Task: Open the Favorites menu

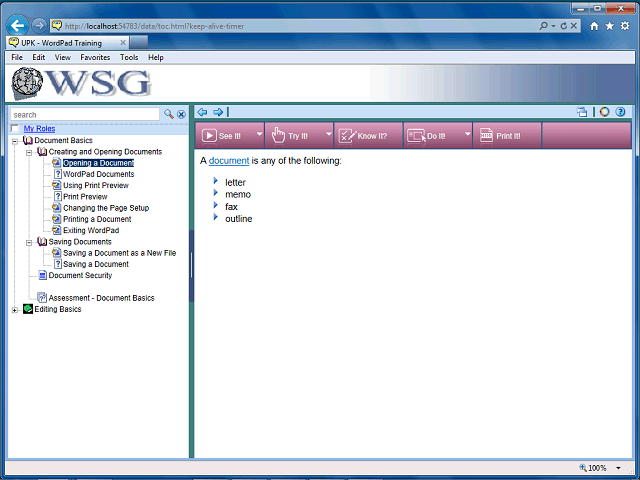Action: coord(95,58)
